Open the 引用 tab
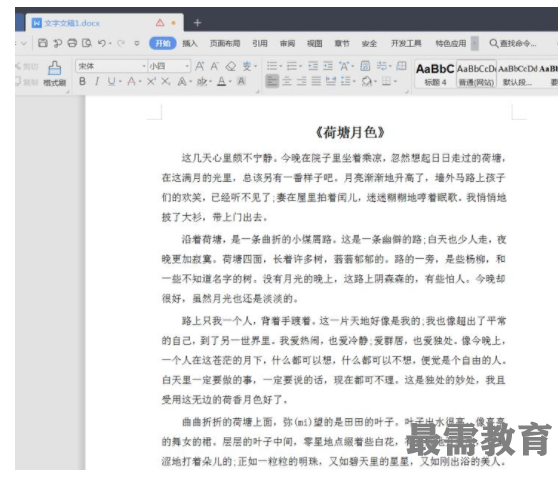558x479 pixels. coord(260,43)
